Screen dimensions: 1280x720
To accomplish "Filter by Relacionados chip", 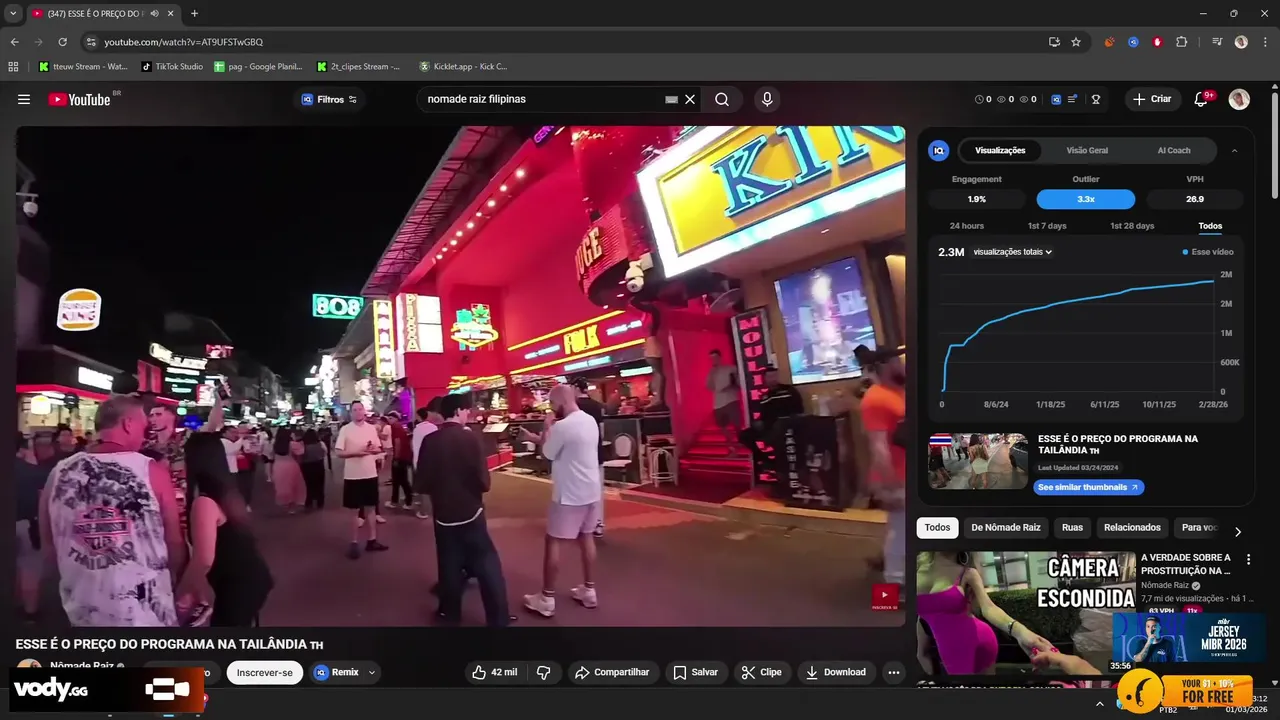I will click(1132, 527).
